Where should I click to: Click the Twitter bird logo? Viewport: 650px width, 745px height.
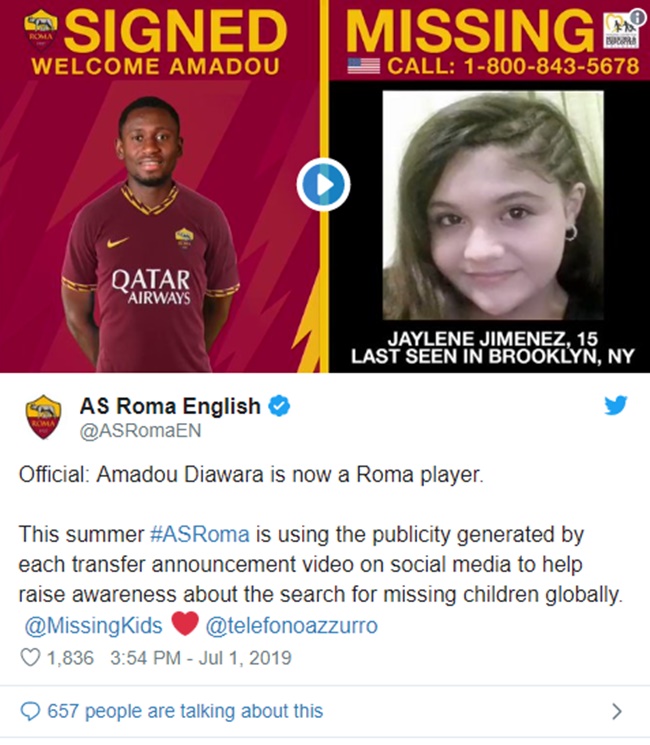(x=616, y=406)
